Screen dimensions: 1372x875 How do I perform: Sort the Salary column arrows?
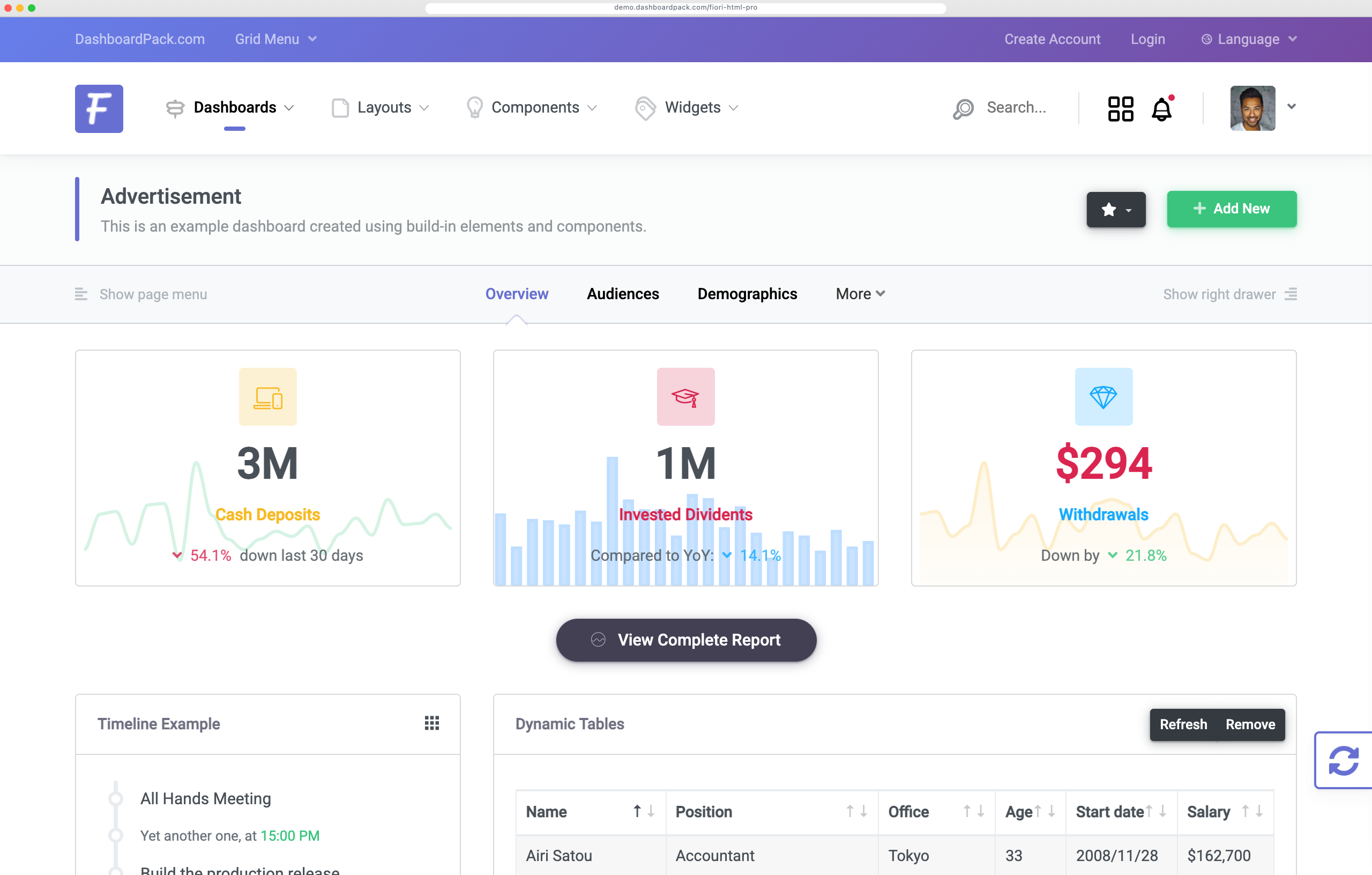tap(1252, 811)
